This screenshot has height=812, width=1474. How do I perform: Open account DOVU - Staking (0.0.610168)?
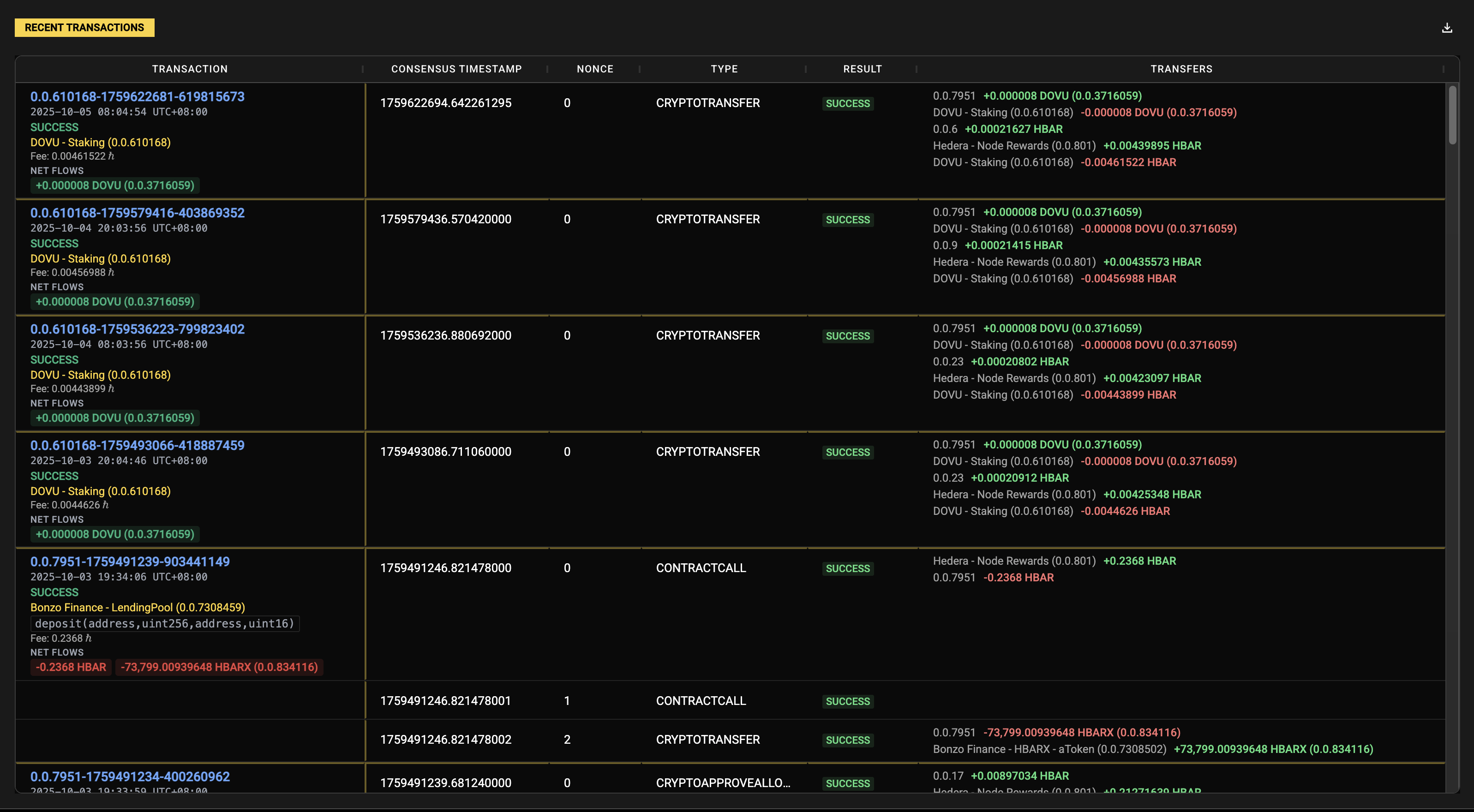(101, 143)
